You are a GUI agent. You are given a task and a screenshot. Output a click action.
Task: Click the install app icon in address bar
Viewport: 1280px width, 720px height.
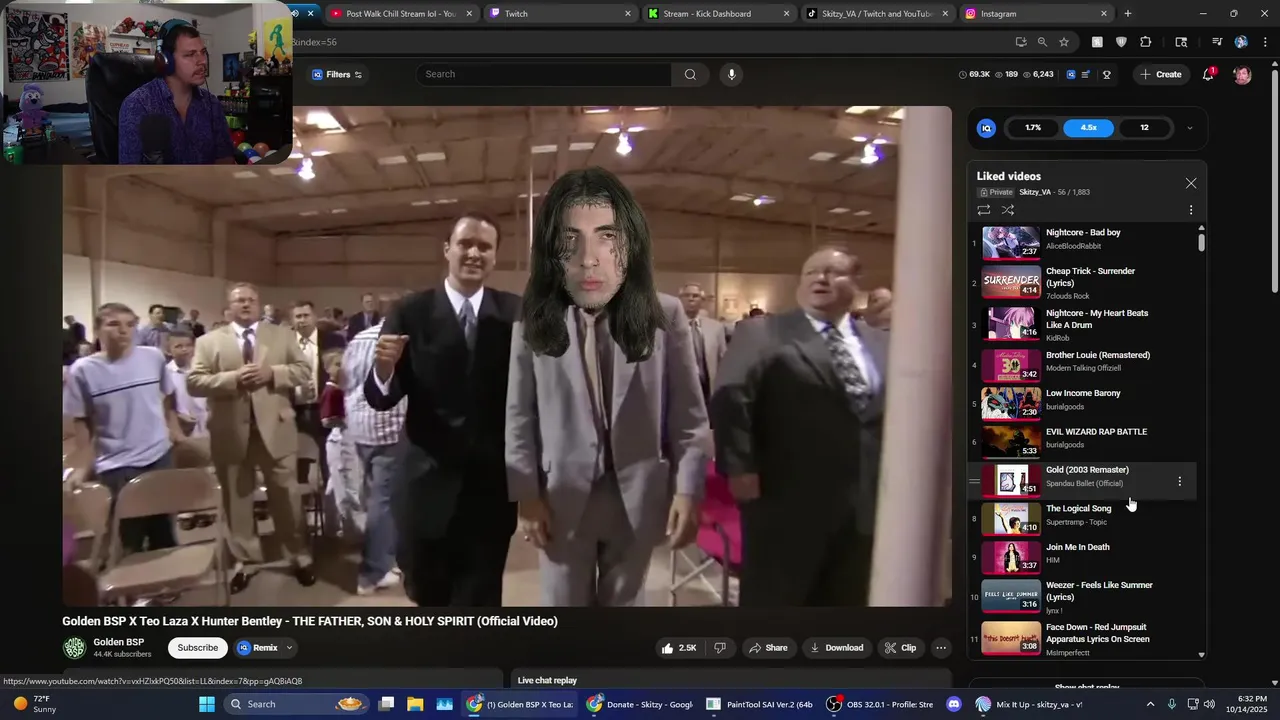(x=1020, y=42)
